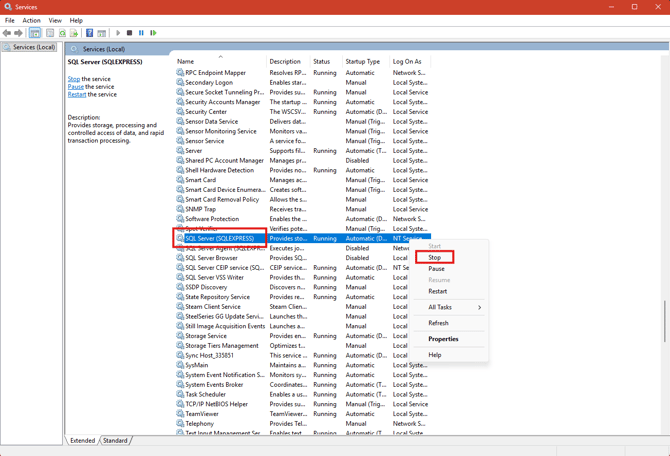
Task: Click the Show/Hide Console Tree toolbar icon
Action: (x=35, y=33)
